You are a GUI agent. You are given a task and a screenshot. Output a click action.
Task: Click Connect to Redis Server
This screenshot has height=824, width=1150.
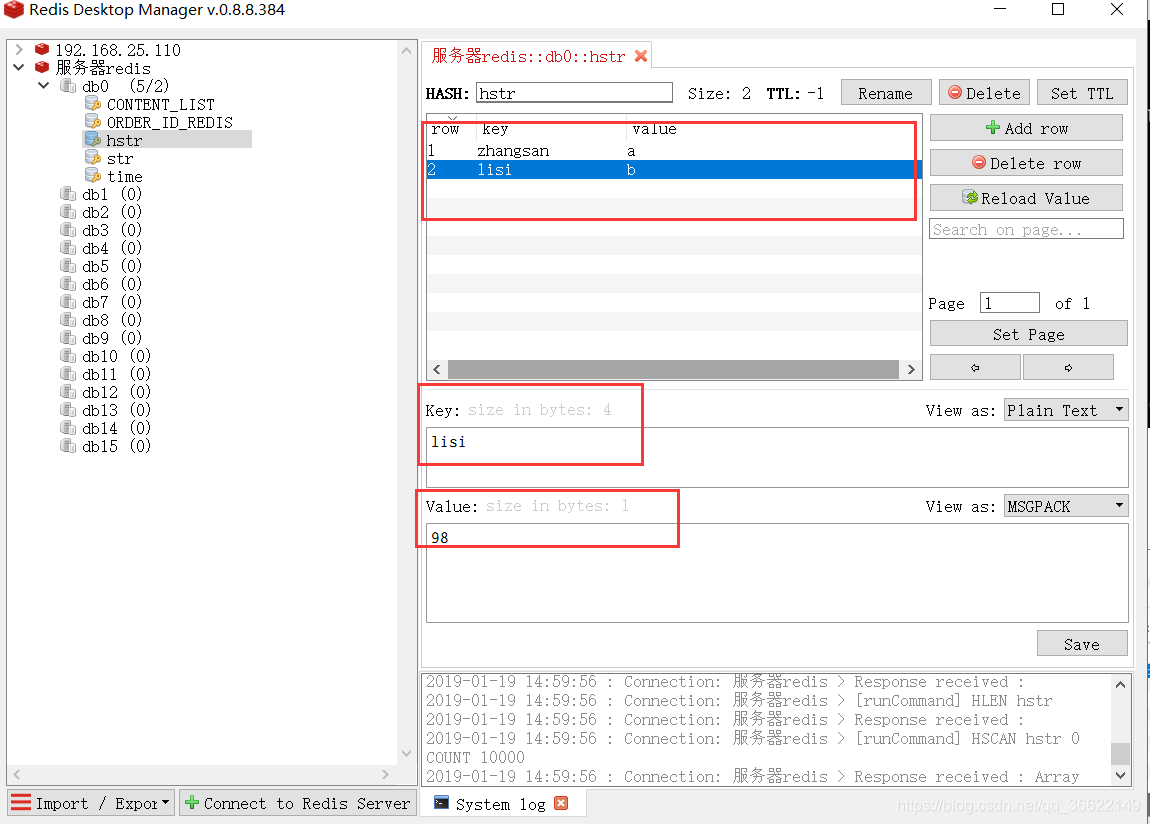point(298,803)
